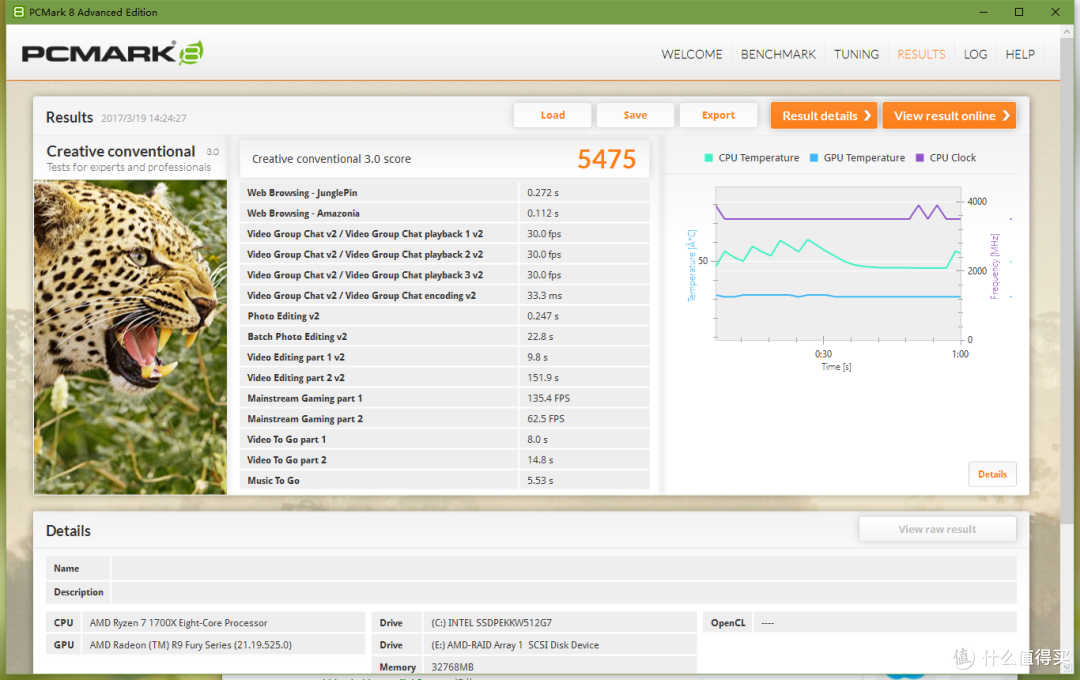Click the arrow on Result details button
Image resolution: width=1080 pixels, height=680 pixels.
[867, 116]
